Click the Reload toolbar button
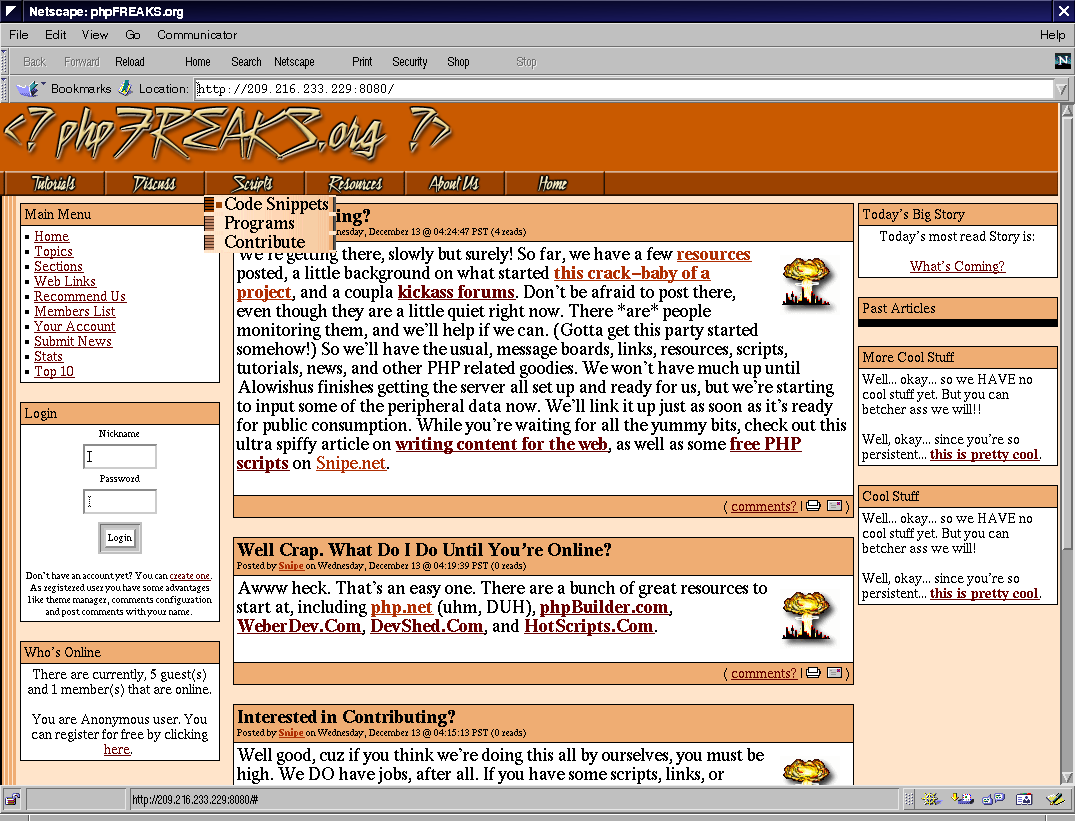The height and width of the screenshot is (821, 1075). tap(130, 61)
